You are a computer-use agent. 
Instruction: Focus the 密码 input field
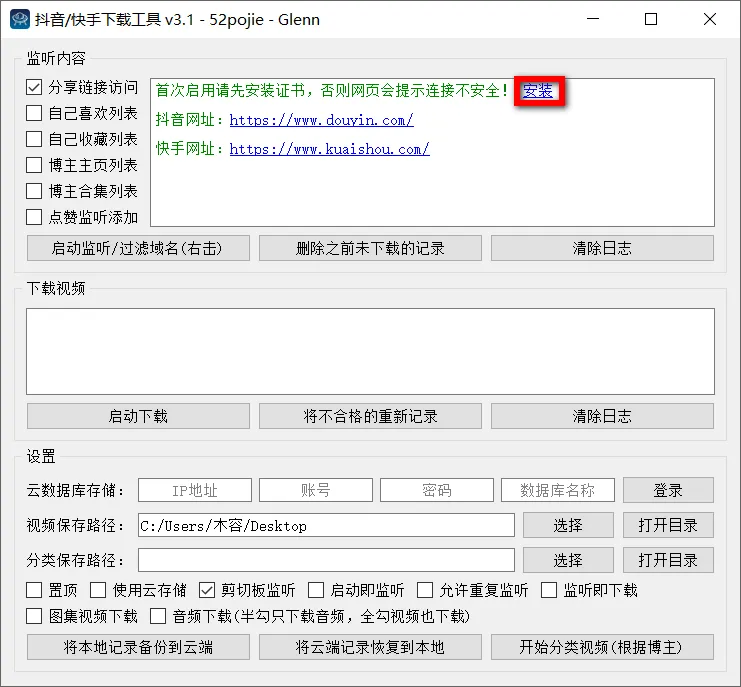437,490
